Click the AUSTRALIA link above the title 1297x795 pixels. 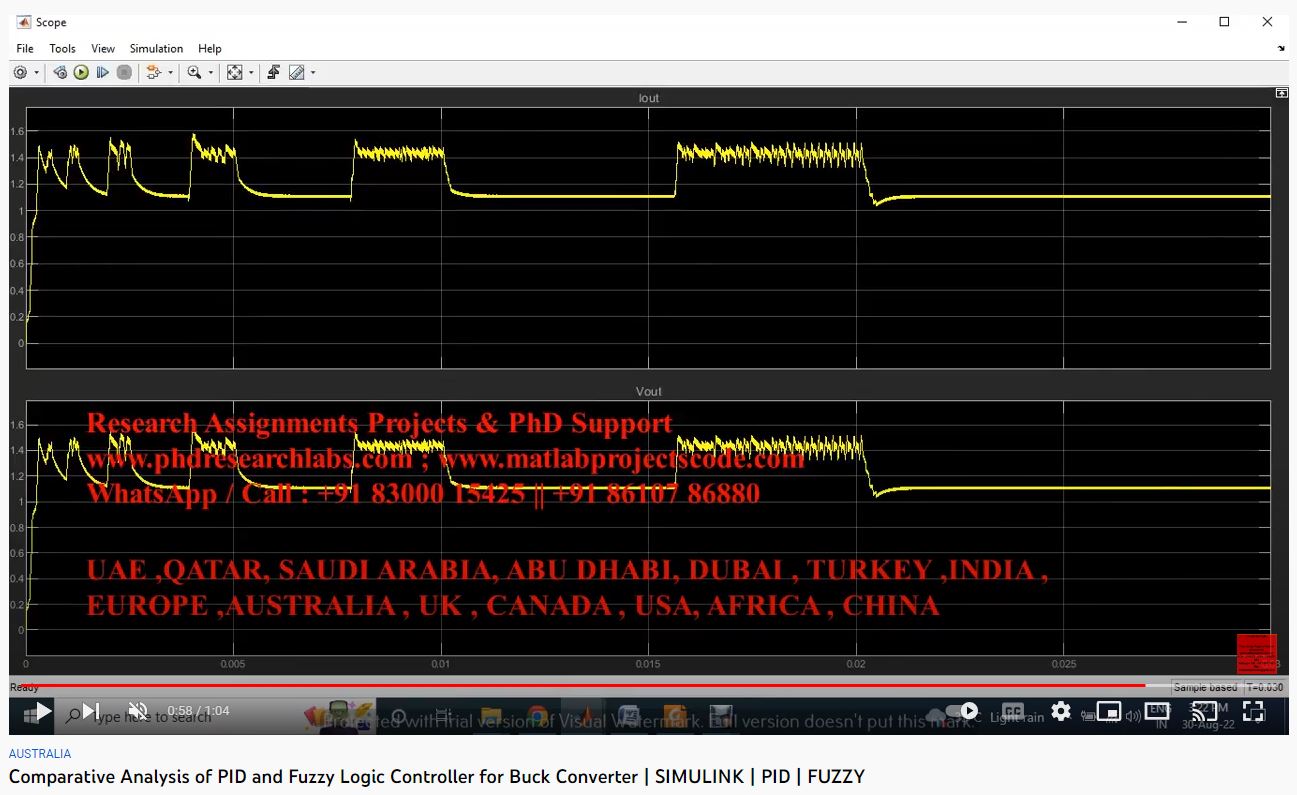point(40,754)
